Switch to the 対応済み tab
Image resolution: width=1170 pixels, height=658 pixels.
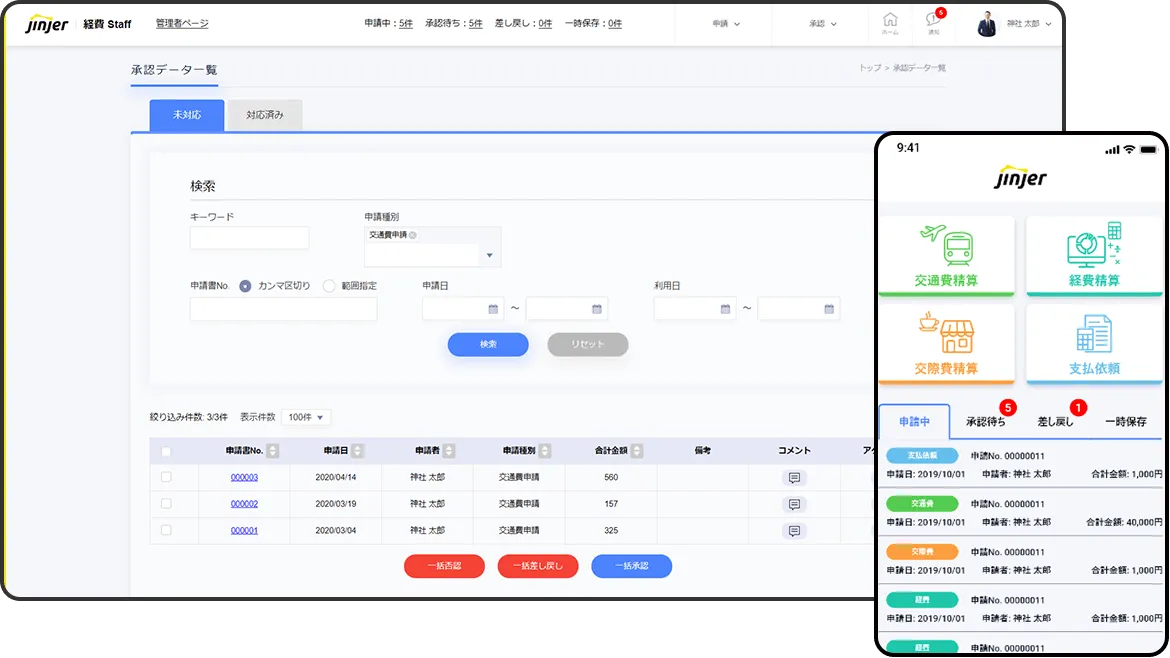265,115
